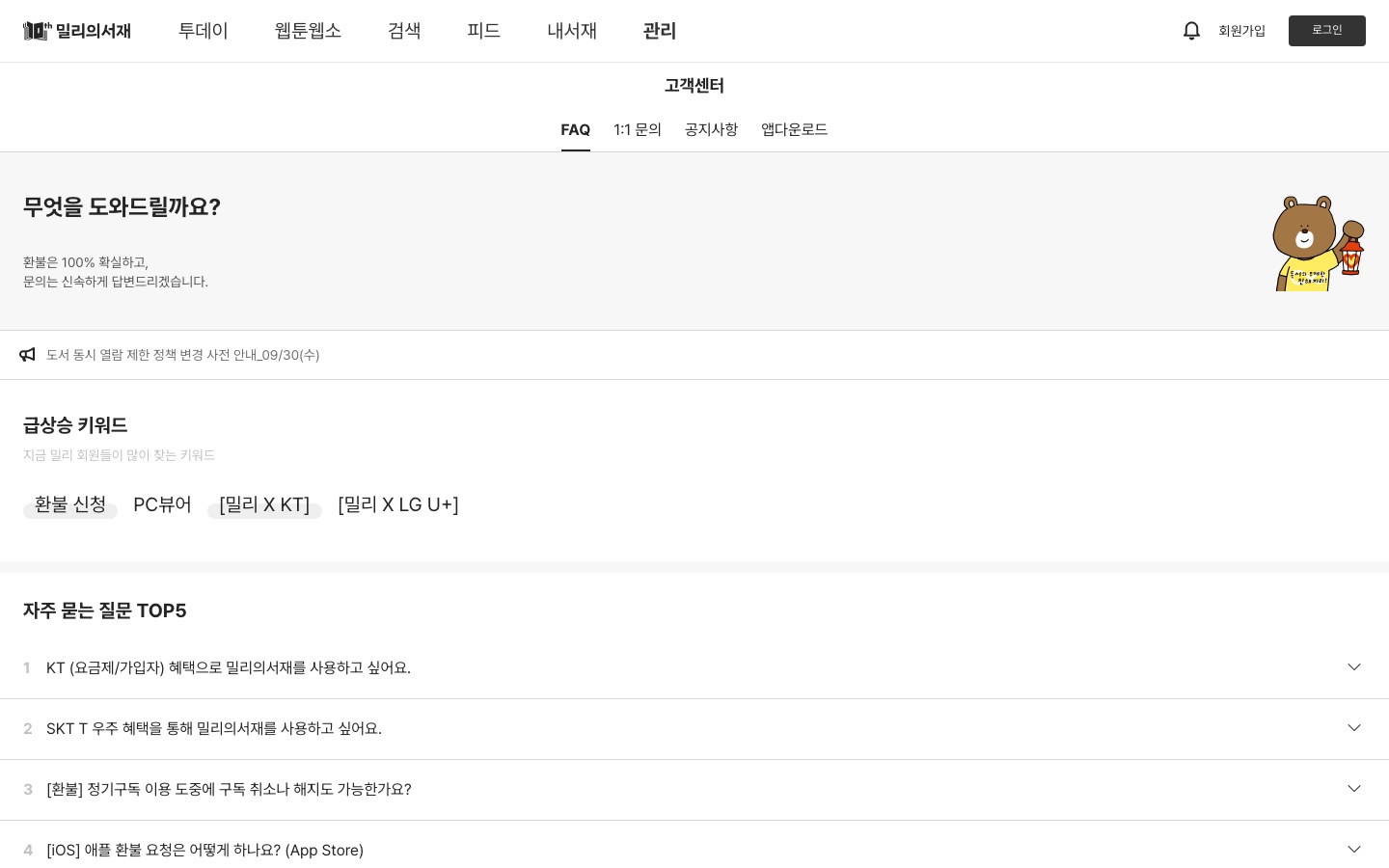Select the FAQ tab
Viewport: 1389px width, 868px height.
576,130
